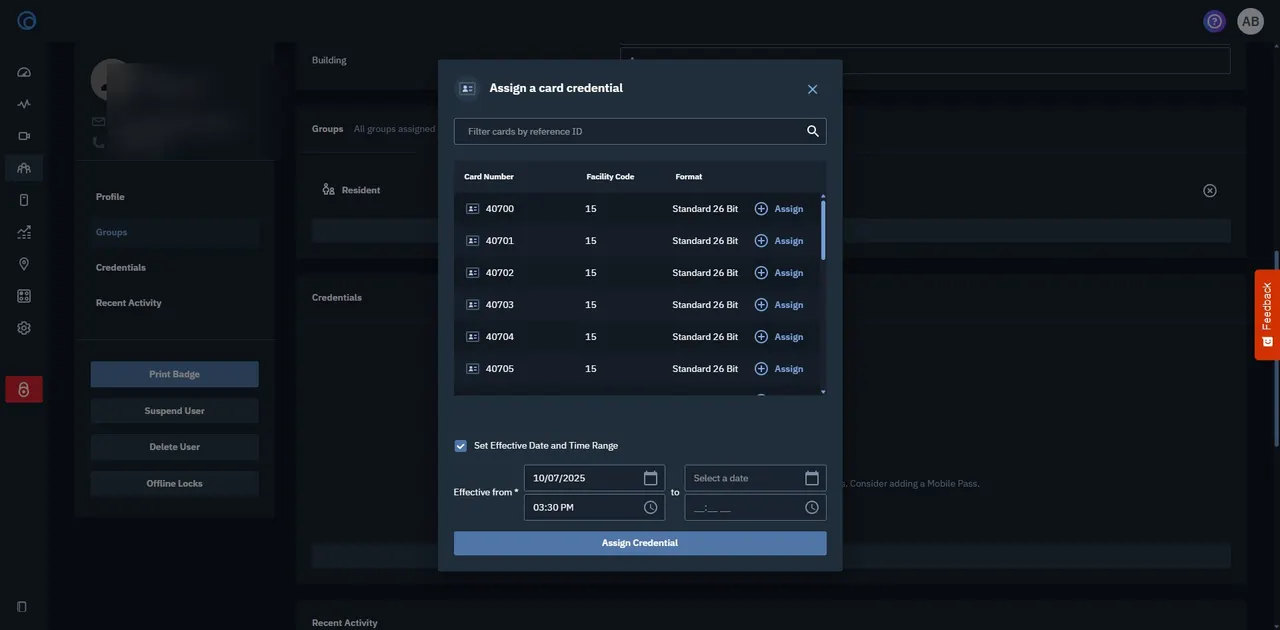1280x630 pixels.
Task: Assign card number 40704
Action: tap(779, 337)
